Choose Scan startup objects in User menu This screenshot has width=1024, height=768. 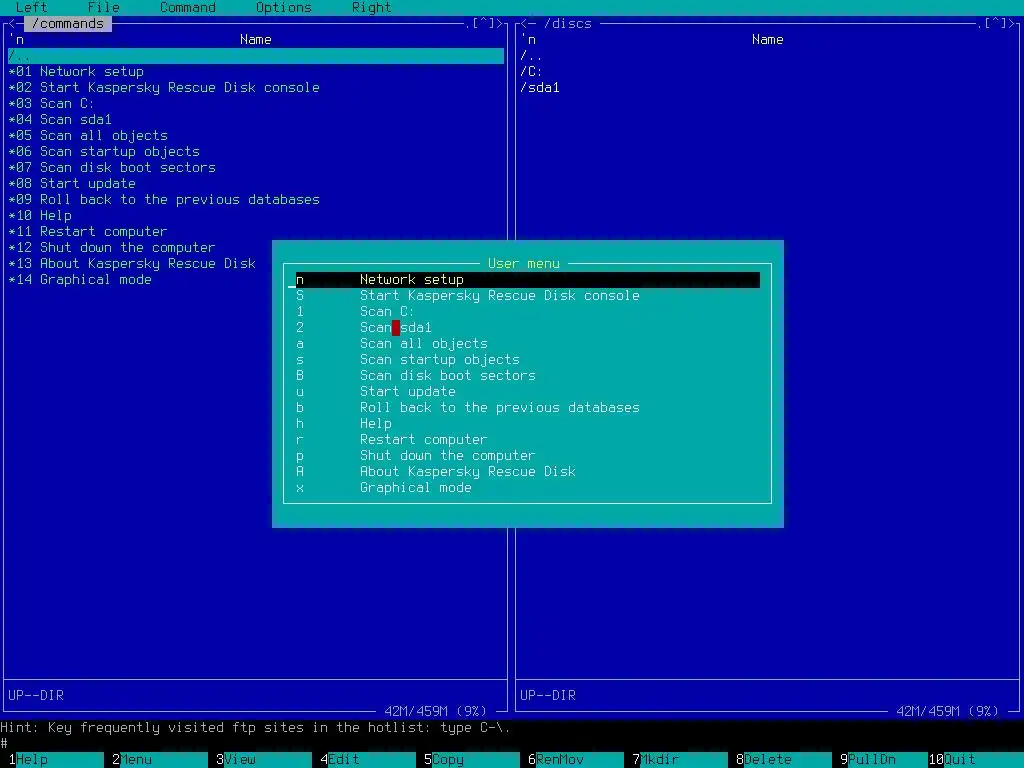[x=528, y=359]
